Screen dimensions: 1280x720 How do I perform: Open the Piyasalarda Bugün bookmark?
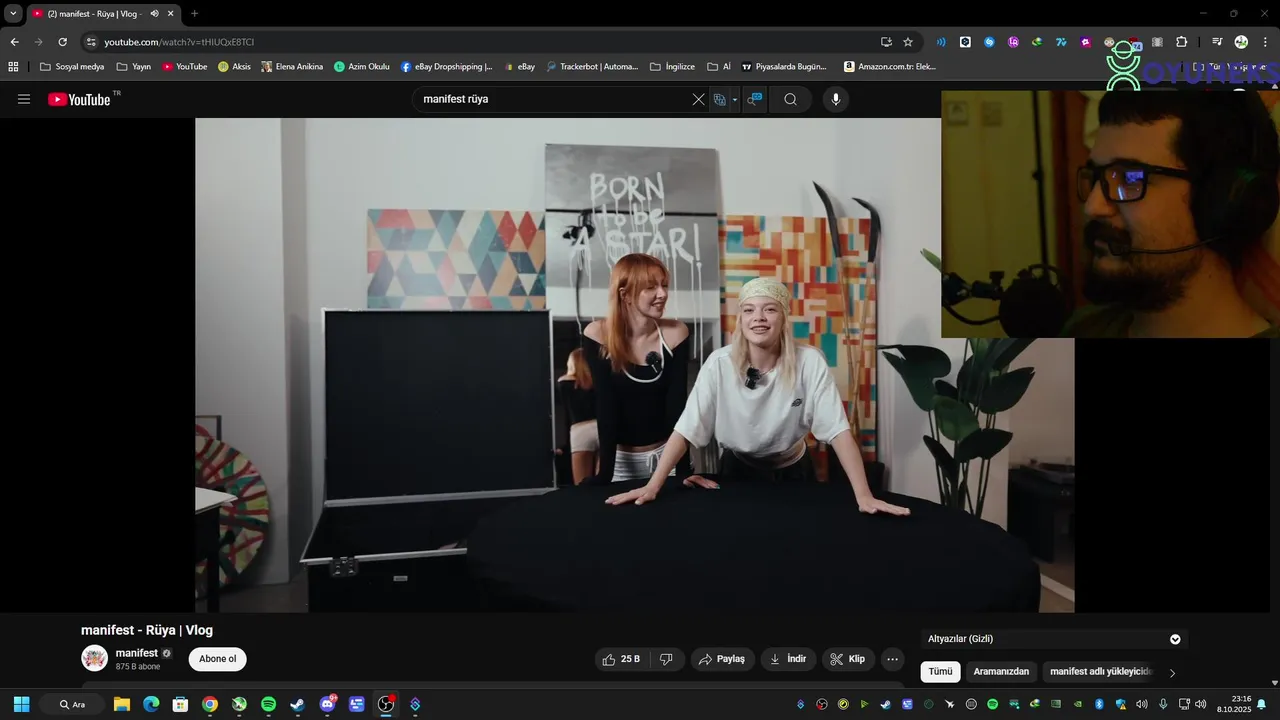[784, 67]
